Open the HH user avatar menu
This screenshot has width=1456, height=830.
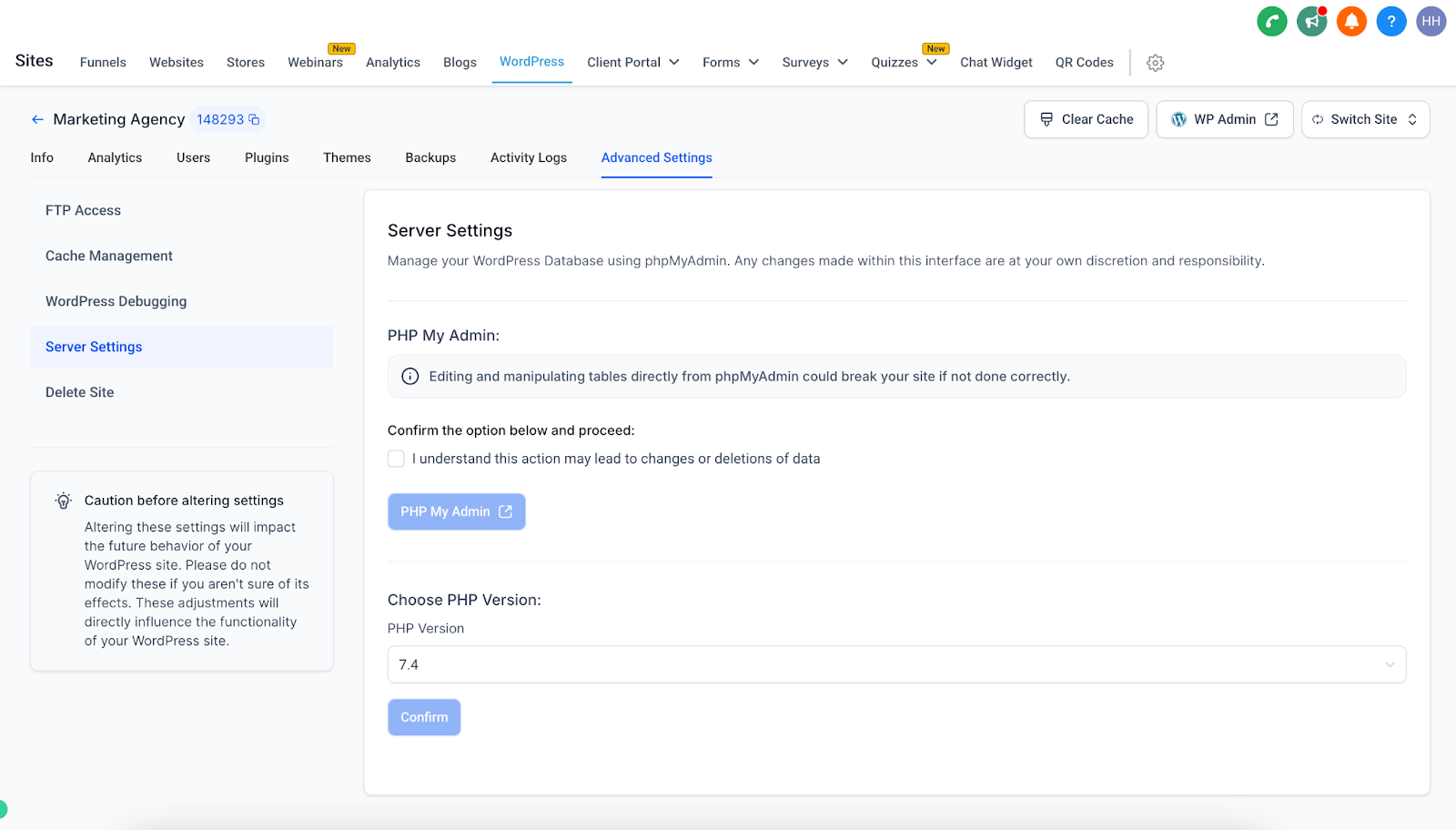point(1431,21)
